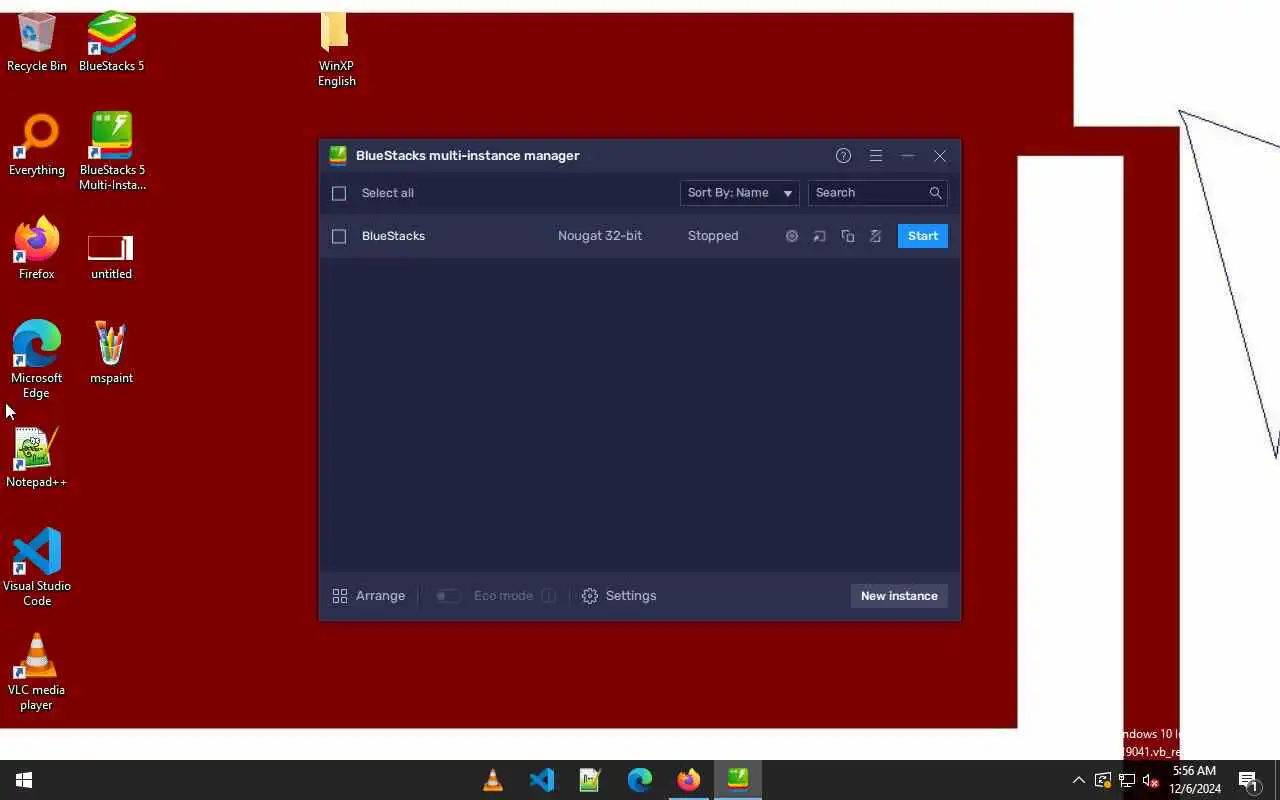Tick the Select all checkbox
This screenshot has width=1280, height=800.
[x=339, y=193]
